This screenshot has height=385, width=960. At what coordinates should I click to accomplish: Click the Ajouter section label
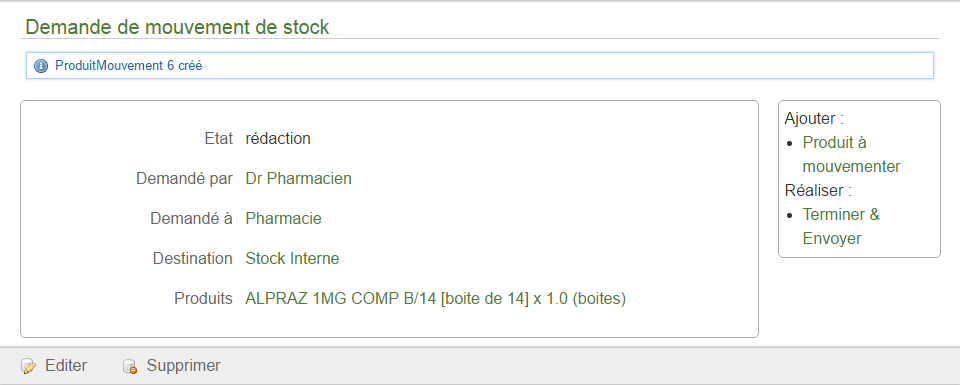click(814, 118)
